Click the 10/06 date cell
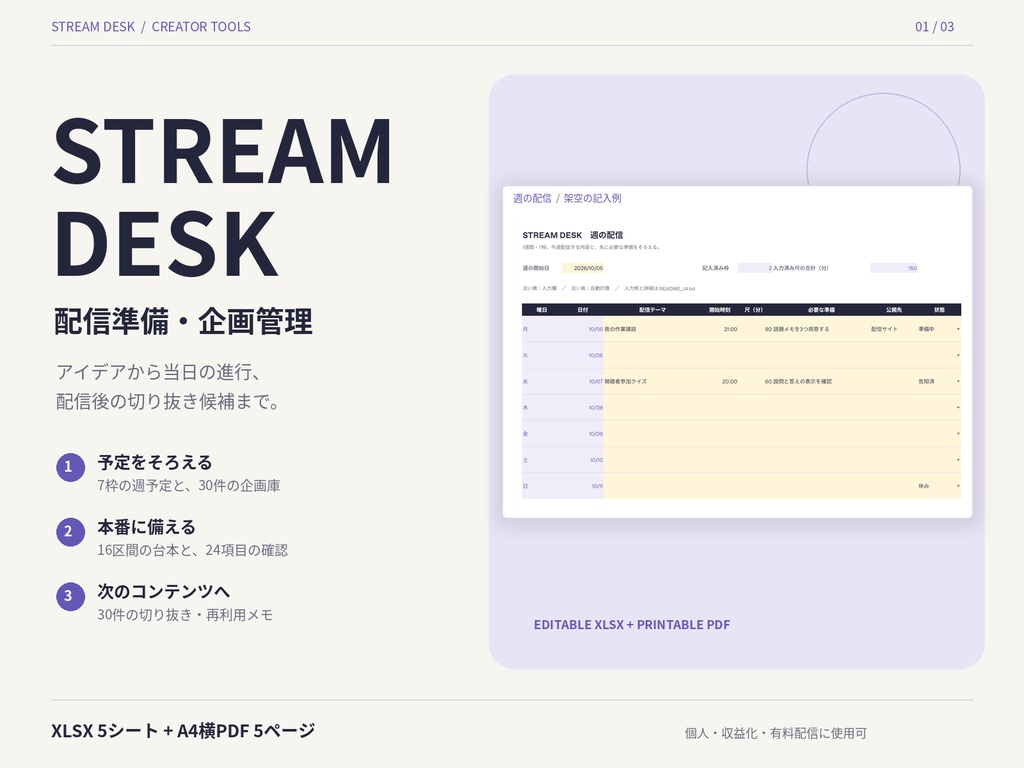 tap(583, 355)
